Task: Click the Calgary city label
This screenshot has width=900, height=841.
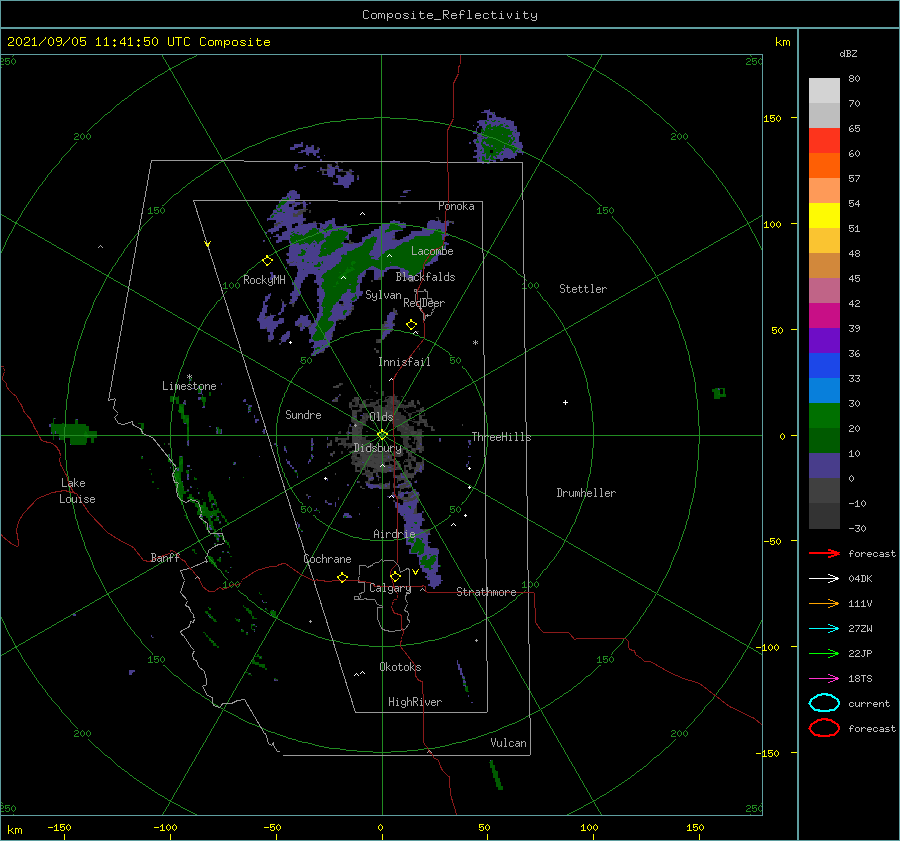Action: [390, 588]
